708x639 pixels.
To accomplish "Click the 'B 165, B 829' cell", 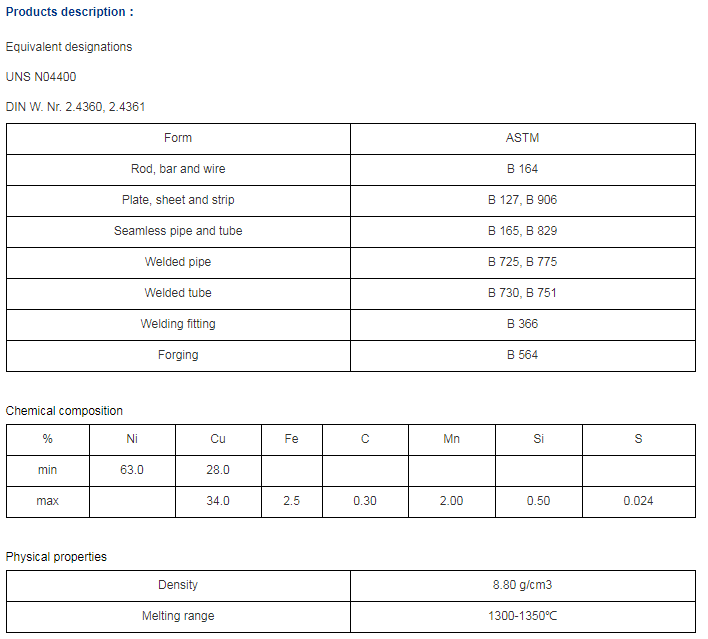I will tap(522, 231).
